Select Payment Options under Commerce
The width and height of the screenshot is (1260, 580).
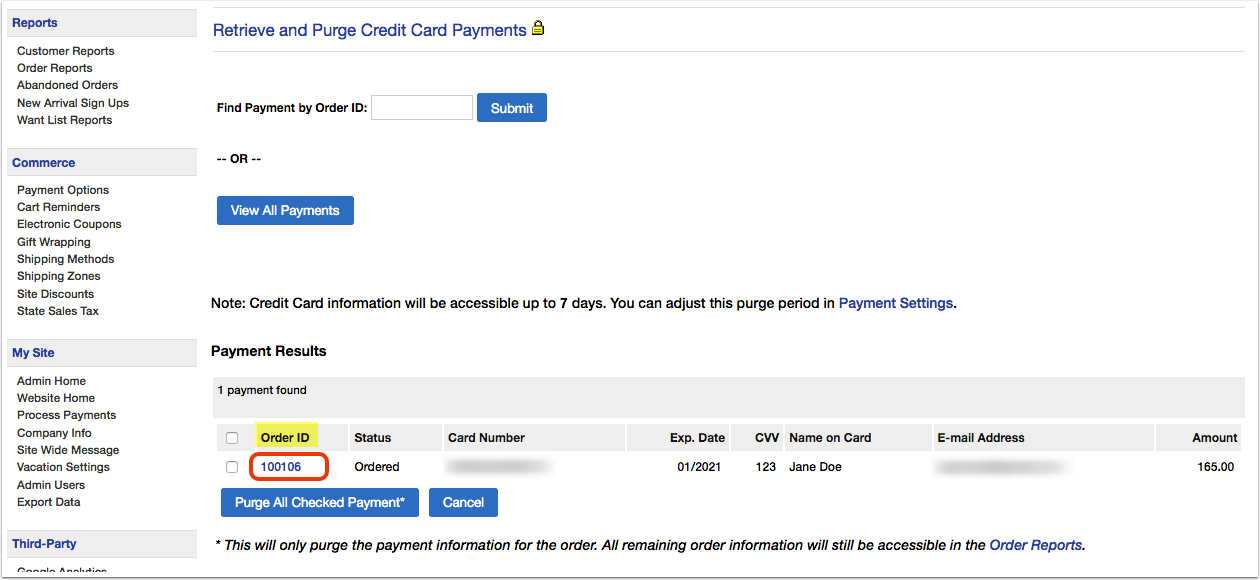63,190
